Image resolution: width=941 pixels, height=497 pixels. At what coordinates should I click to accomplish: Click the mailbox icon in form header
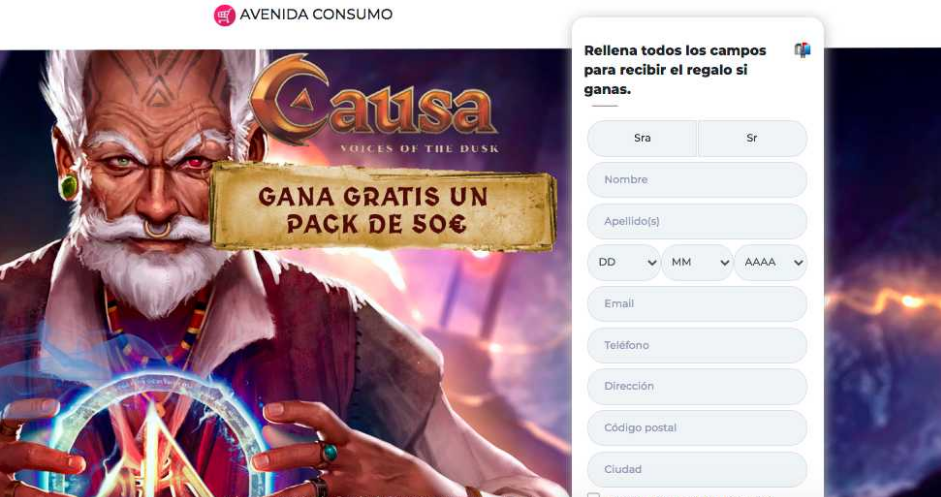[802, 50]
